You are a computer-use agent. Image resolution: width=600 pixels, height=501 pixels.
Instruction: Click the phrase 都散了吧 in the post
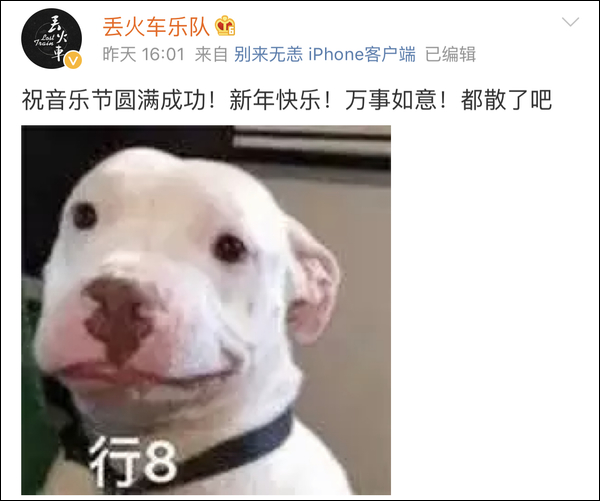506,100
